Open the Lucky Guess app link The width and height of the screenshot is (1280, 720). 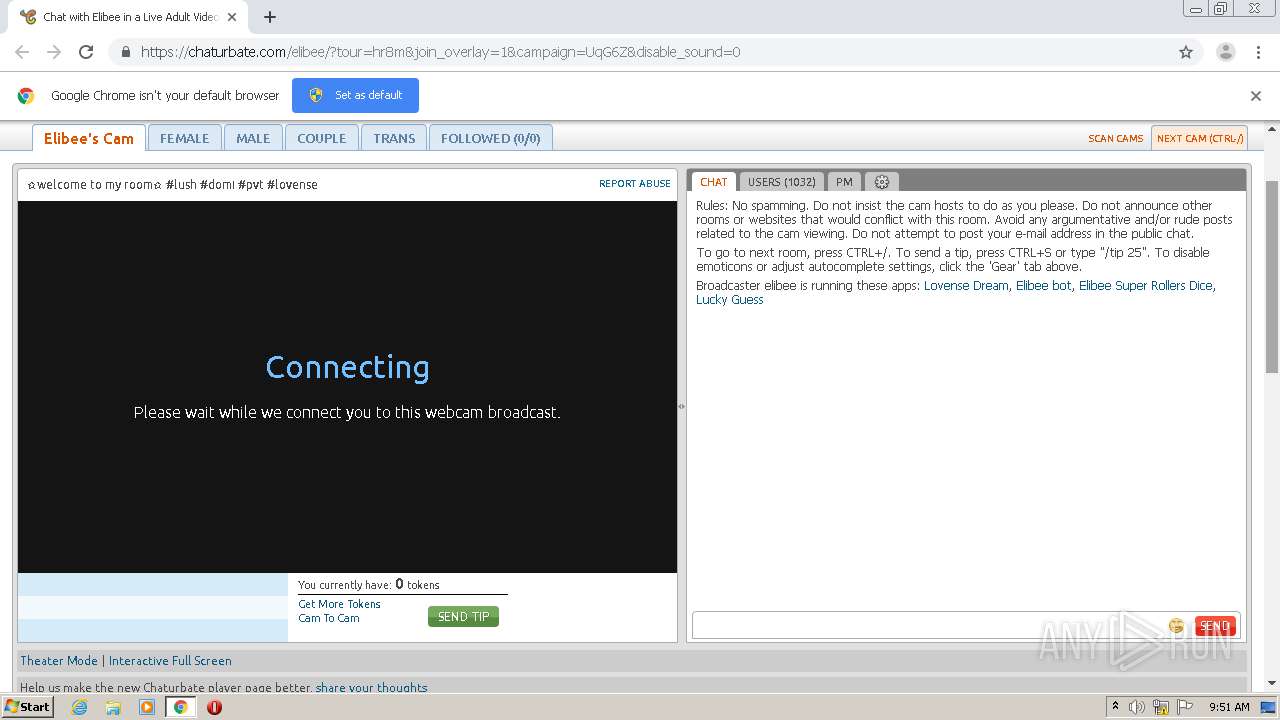[730, 300]
